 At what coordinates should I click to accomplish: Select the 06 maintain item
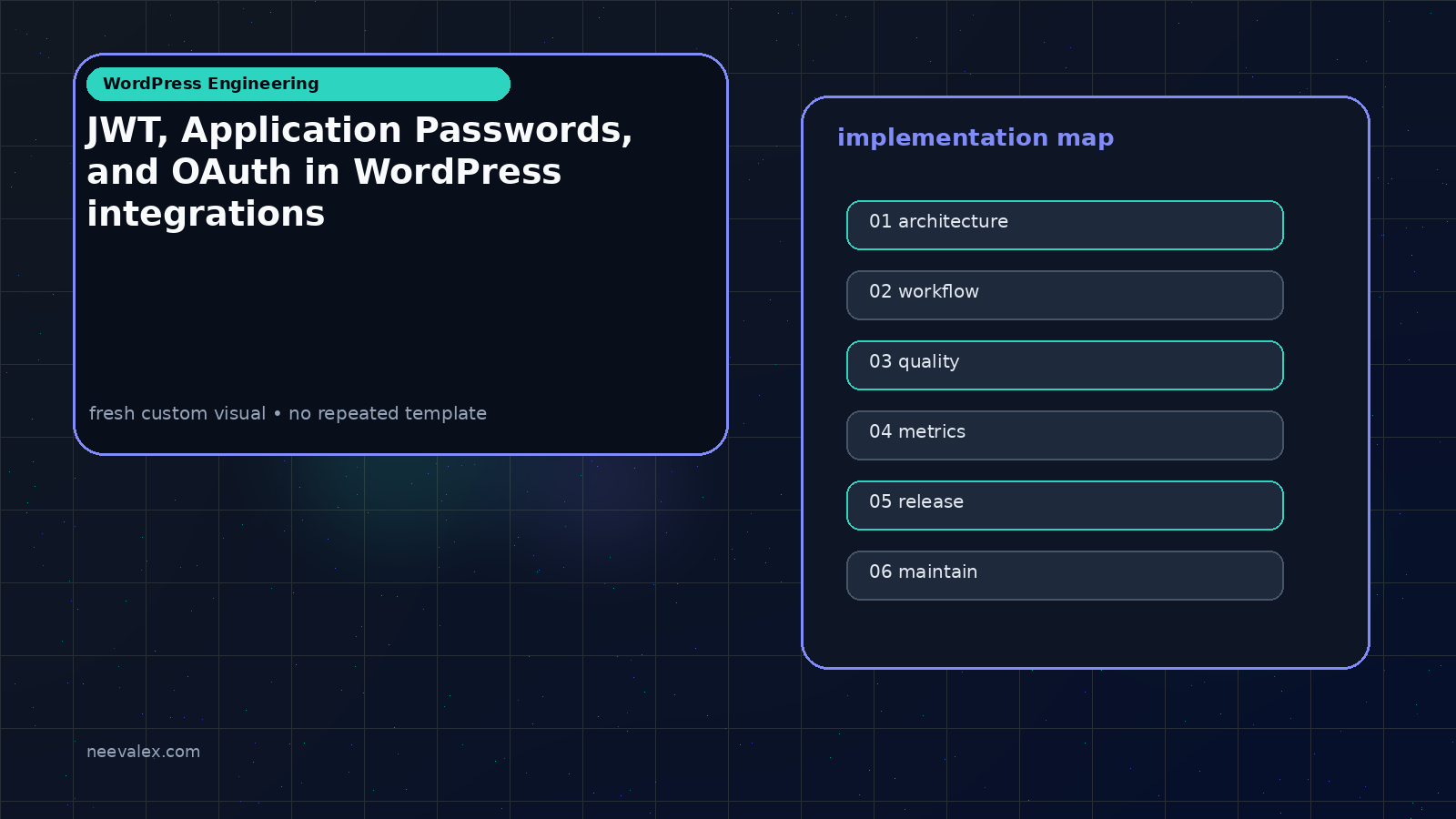point(1065,575)
